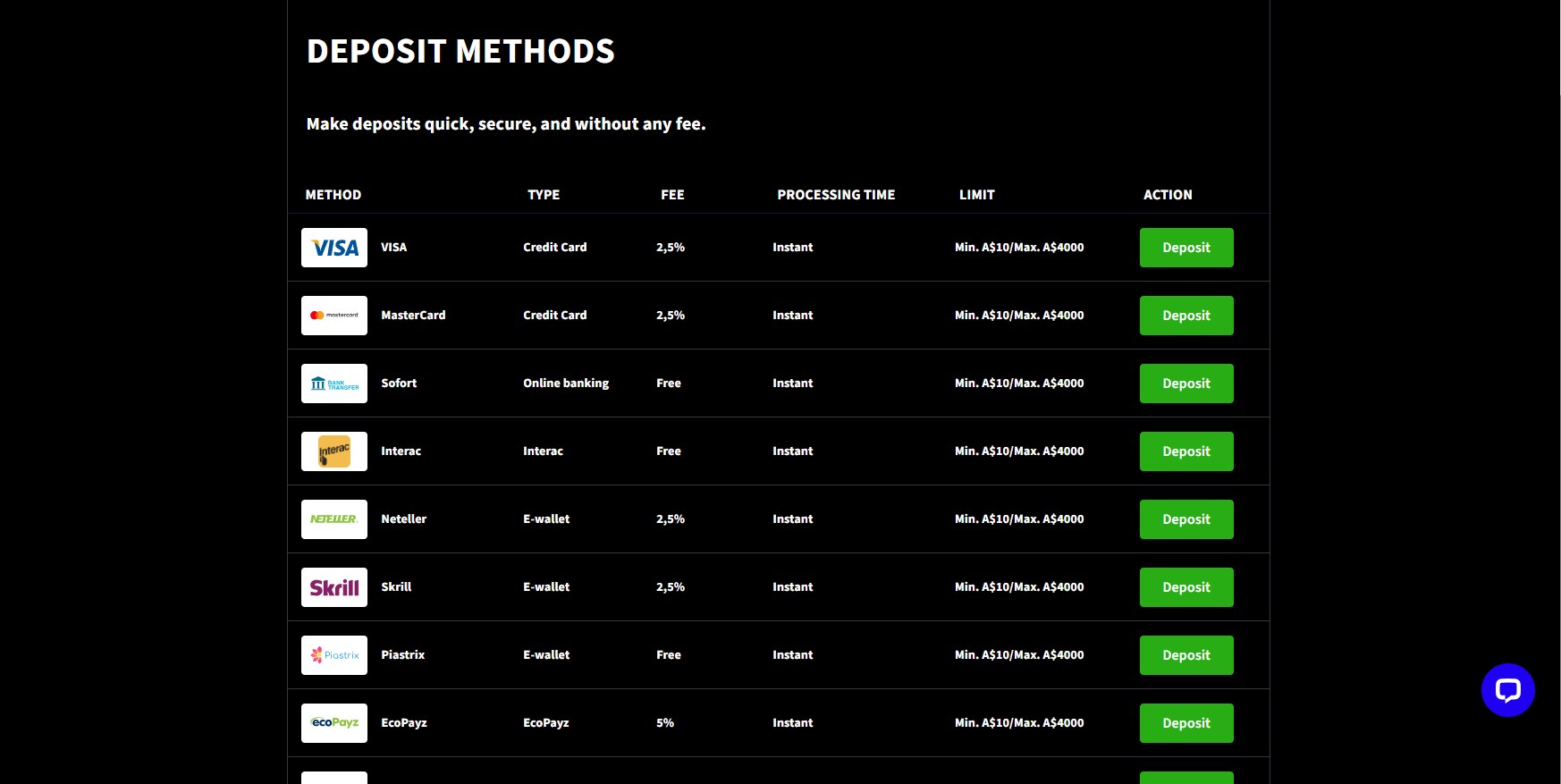This screenshot has width=1561, height=784.
Task: Click the limit text in VISA row
Action: pyautogui.click(x=1019, y=248)
